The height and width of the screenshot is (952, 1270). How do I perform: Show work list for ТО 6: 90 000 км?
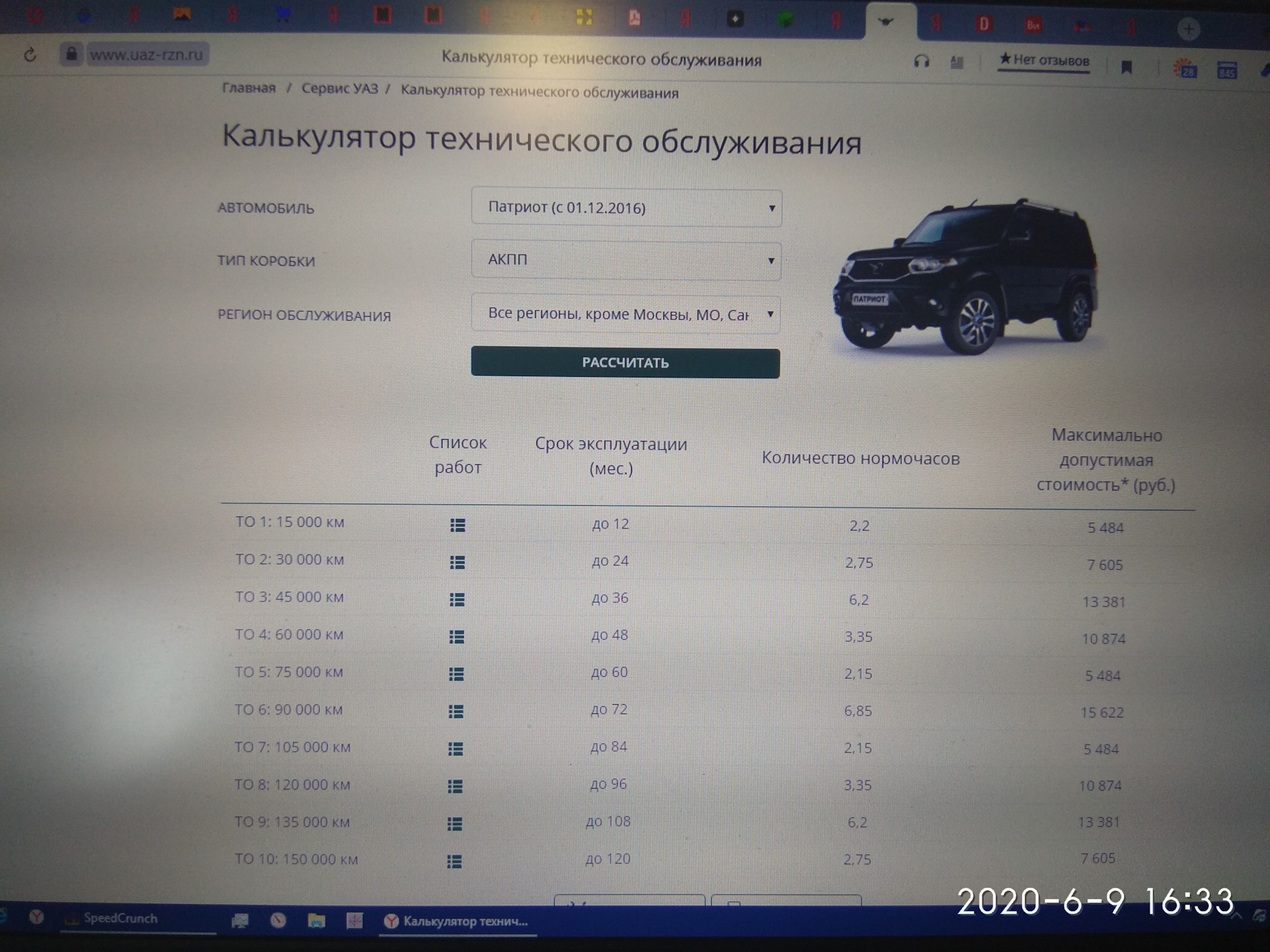click(456, 711)
